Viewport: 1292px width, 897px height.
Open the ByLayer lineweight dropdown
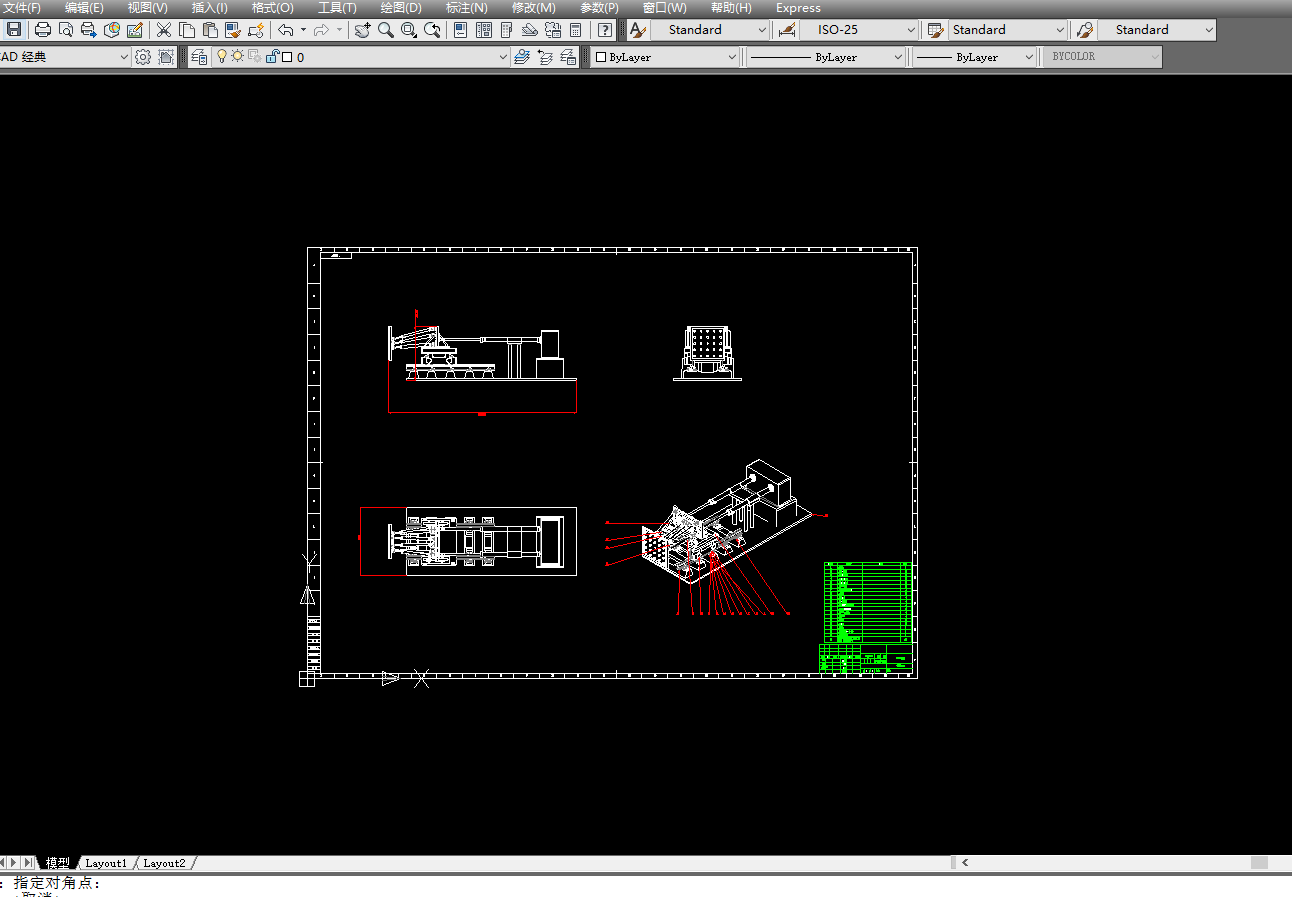[975, 57]
